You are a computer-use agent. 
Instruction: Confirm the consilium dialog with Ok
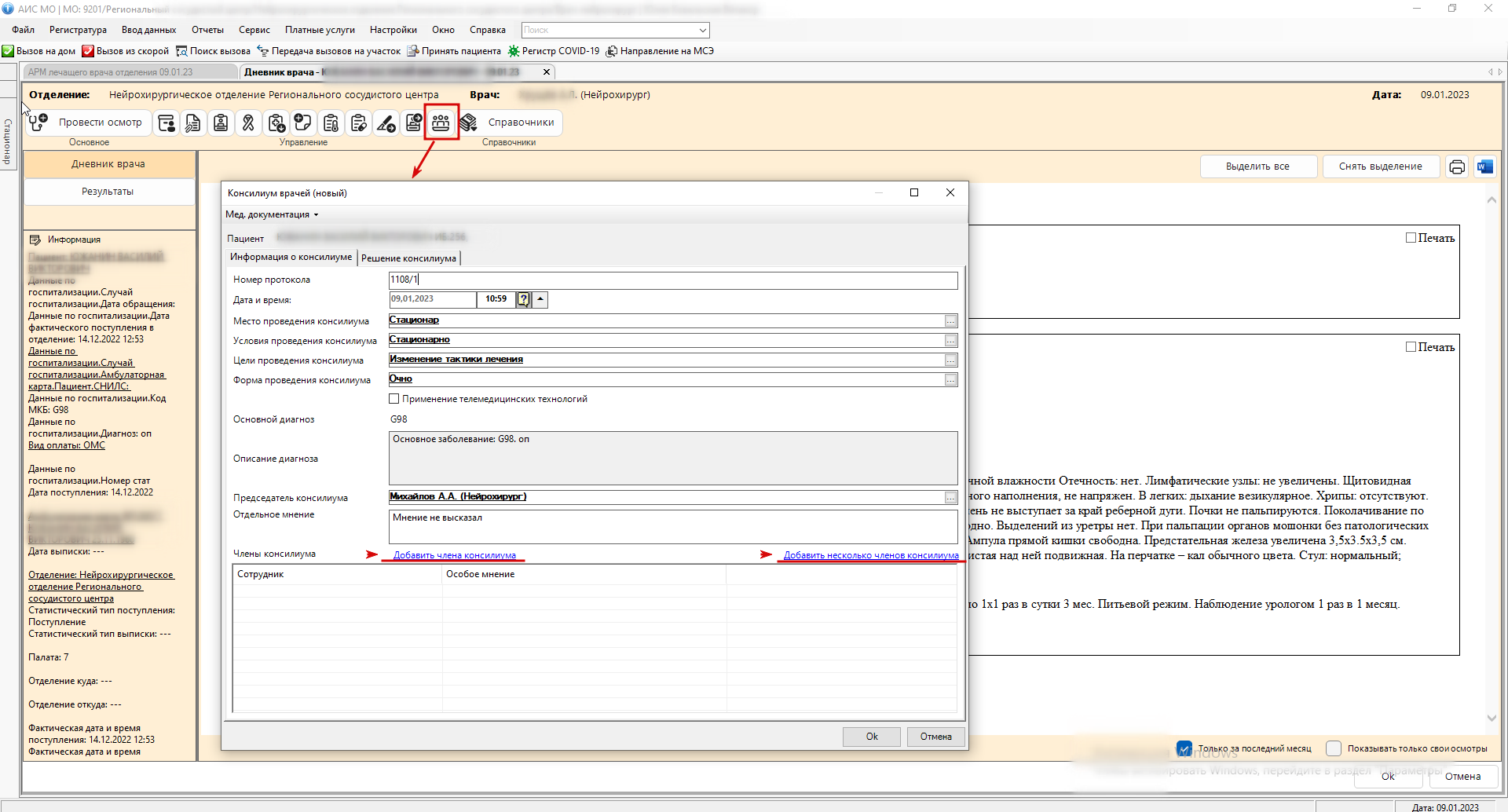(872, 737)
